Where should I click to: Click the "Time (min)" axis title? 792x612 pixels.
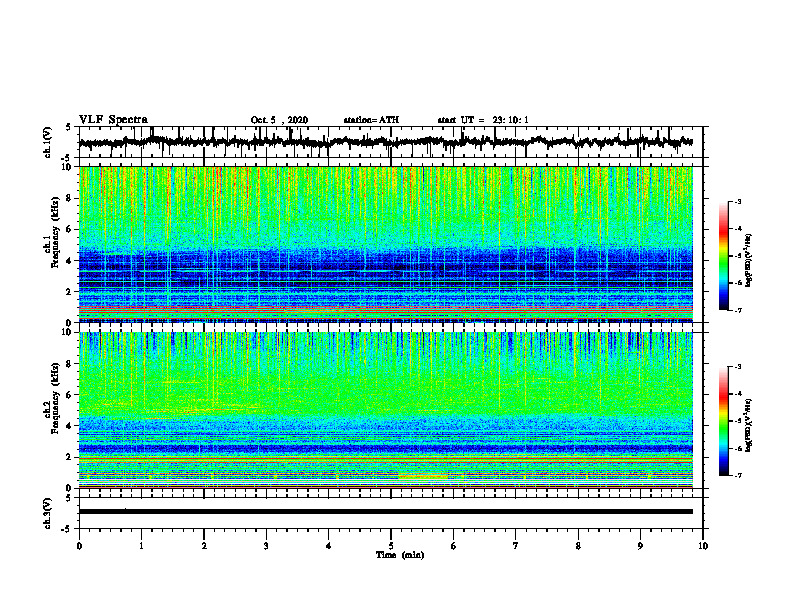click(400, 555)
